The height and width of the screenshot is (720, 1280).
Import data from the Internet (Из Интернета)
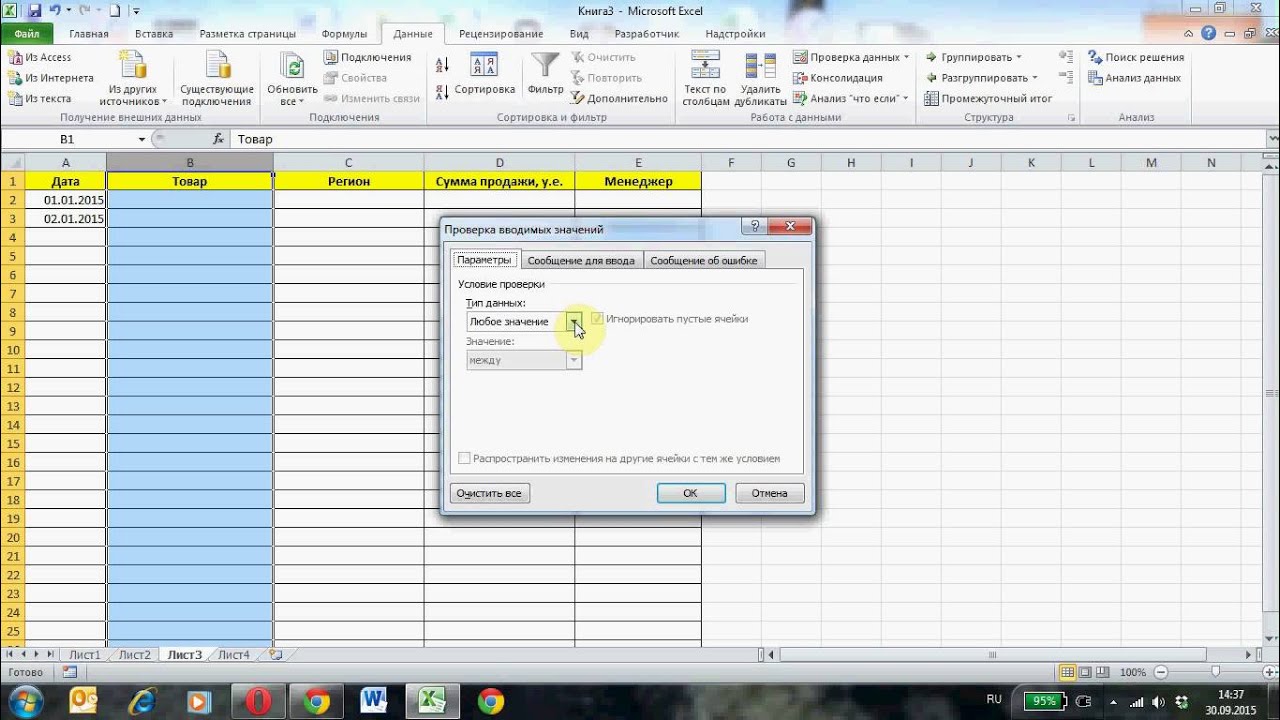click(50, 78)
